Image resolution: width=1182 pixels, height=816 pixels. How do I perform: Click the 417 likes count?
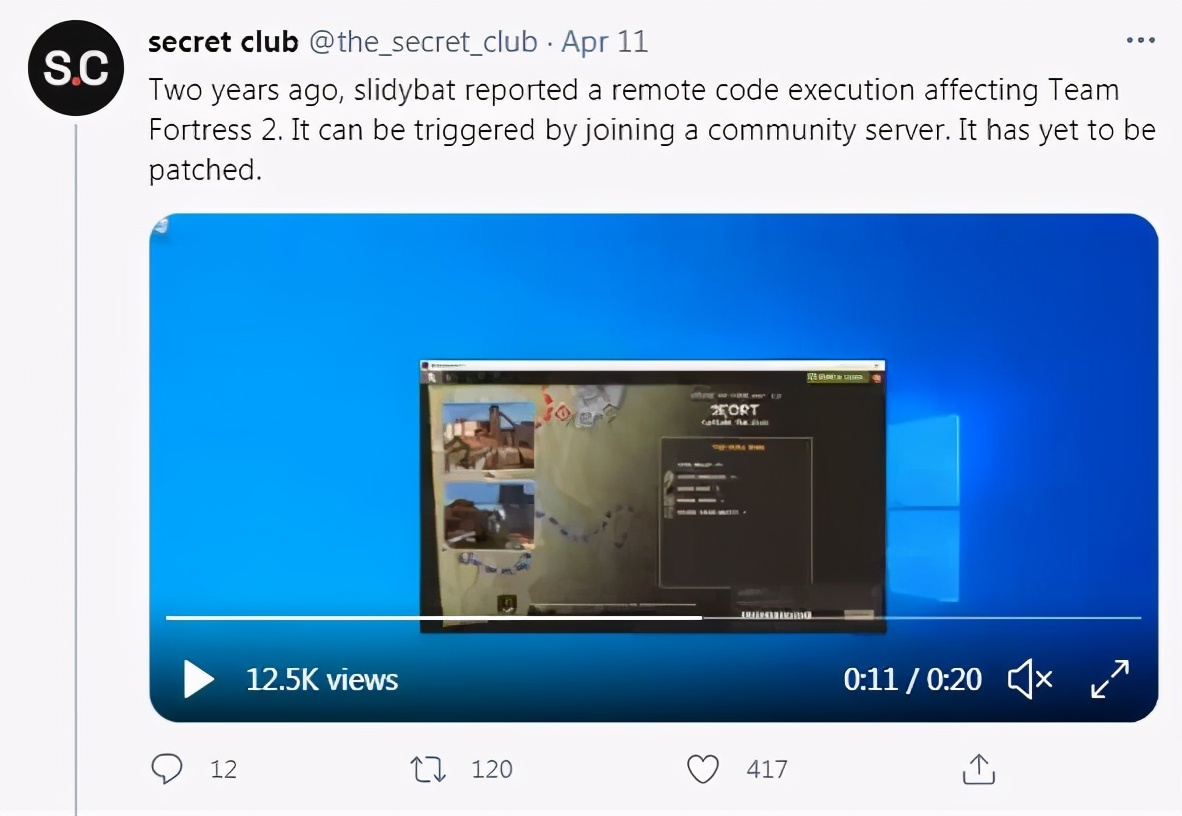(x=767, y=769)
